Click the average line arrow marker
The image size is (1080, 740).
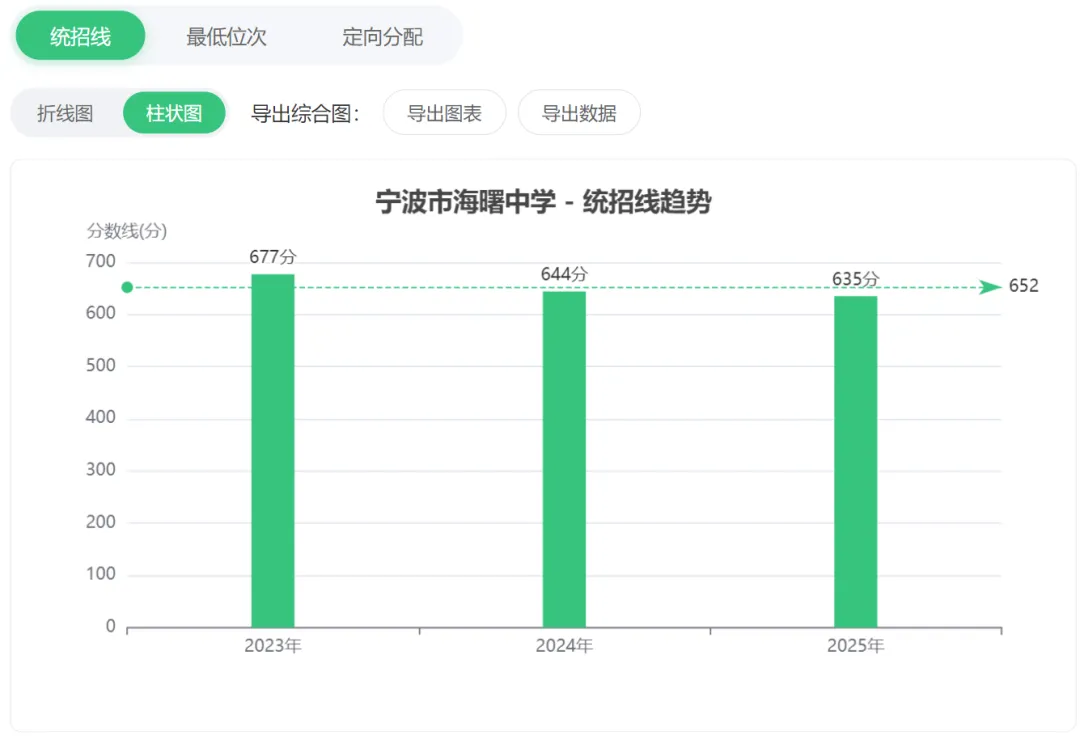click(x=990, y=287)
